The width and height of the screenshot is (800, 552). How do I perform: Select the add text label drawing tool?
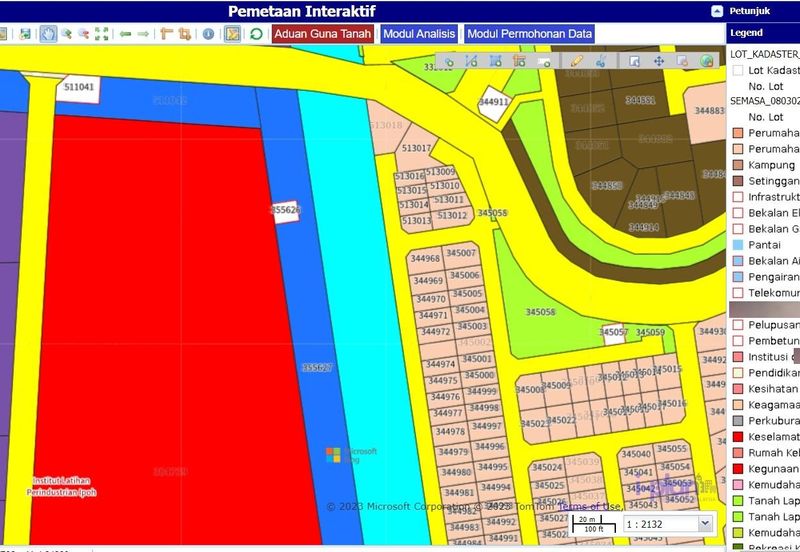click(x=544, y=62)
